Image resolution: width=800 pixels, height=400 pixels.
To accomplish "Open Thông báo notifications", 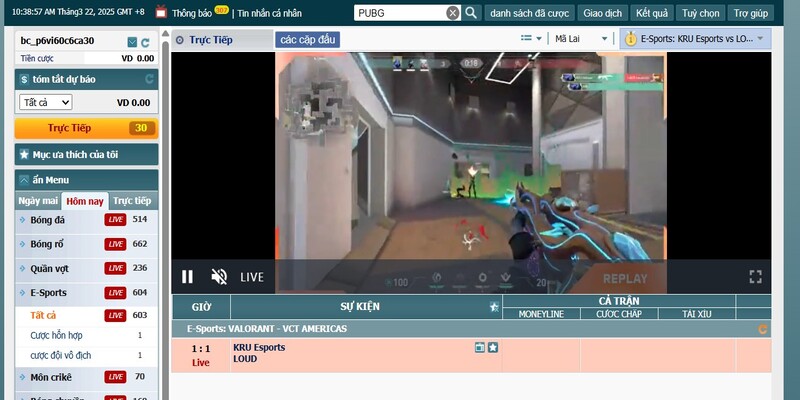I will (x=191, y=13).
